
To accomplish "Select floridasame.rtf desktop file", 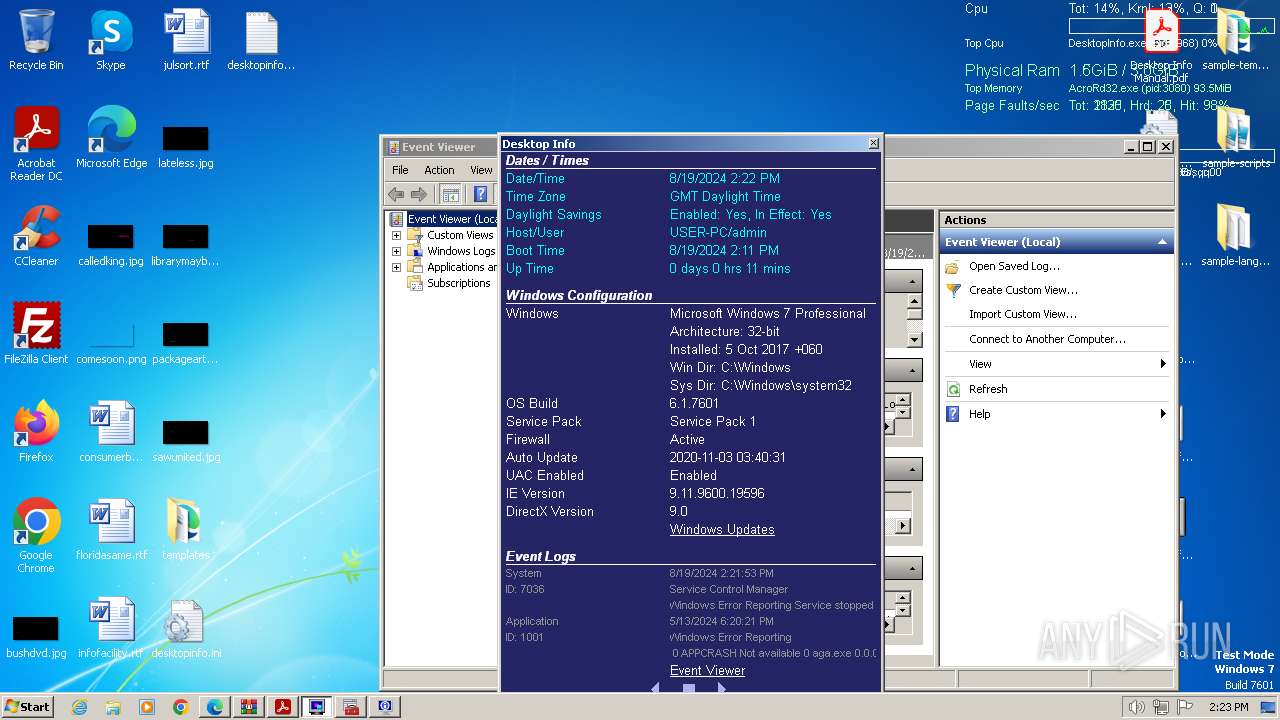I will pos(111,530).
